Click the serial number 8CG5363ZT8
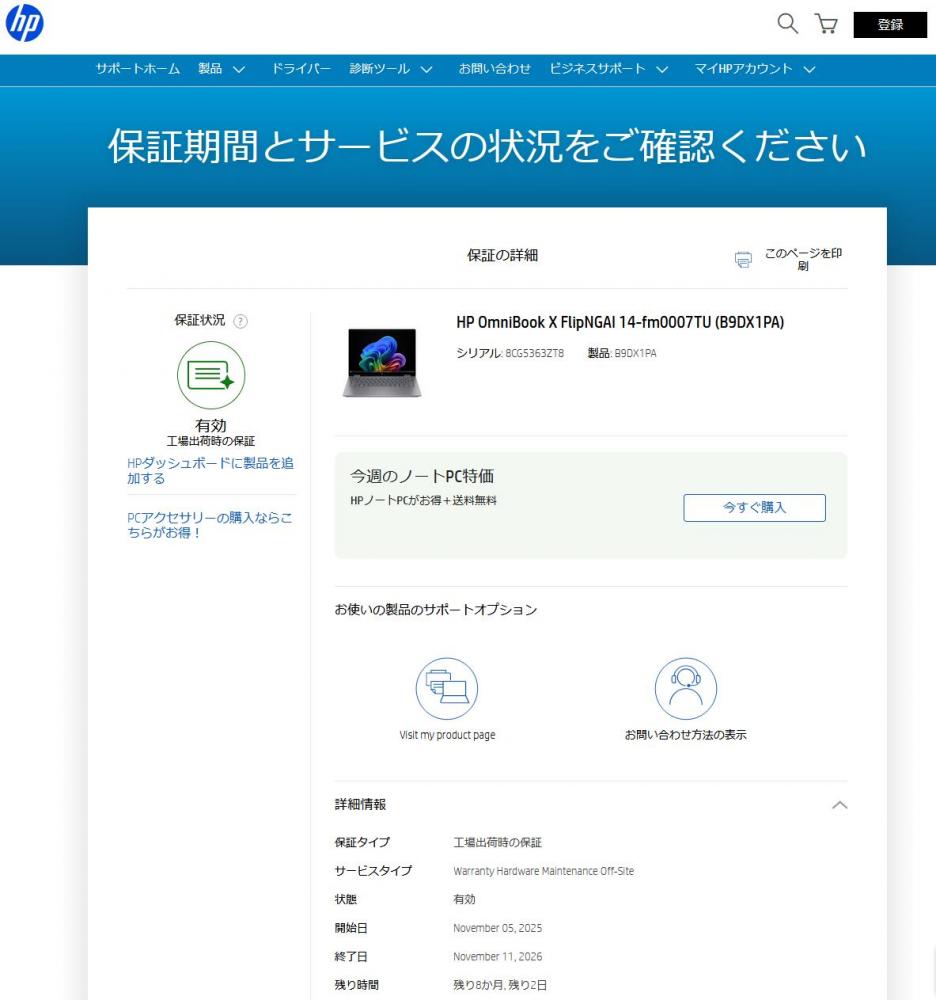Screen dimensions: 936x1000 [534, 353]
